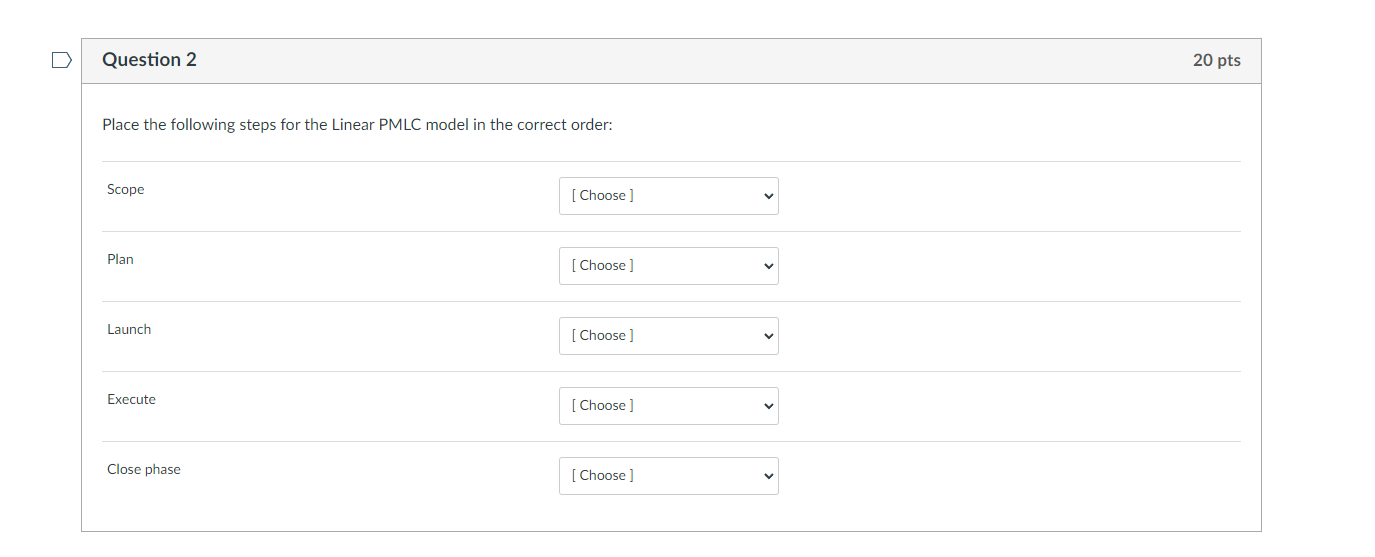Open the Execute row's Choose dropdown
Screen dimensions: 1375x557
click(668, 406)
